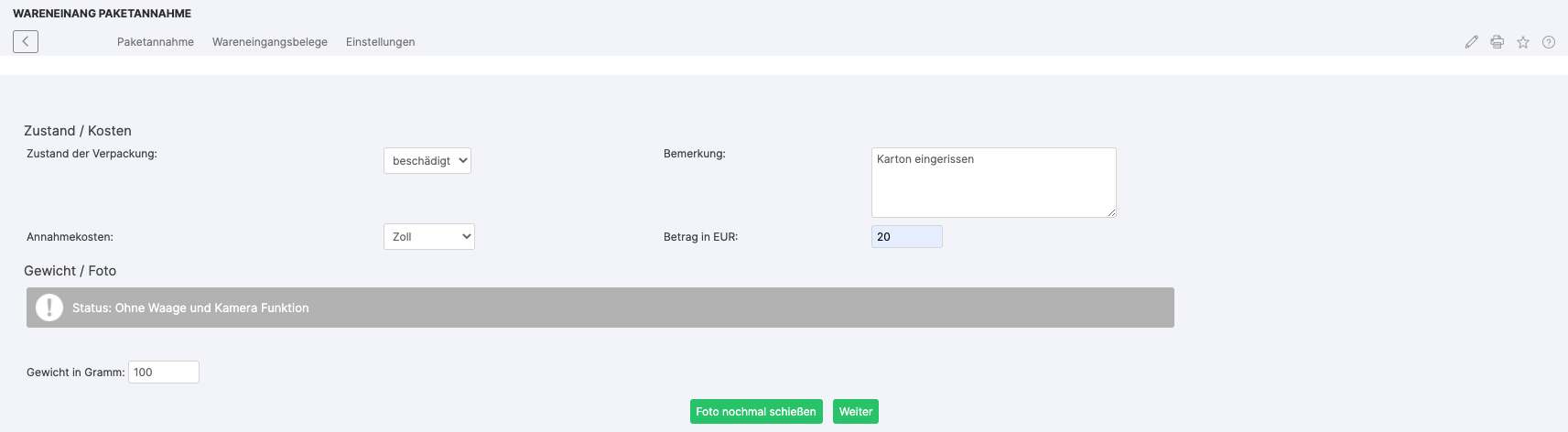Viewport: 1568px width, 432px height.
Task: Focus the Betrag in EUR field
Action: [x=906, y=237]
